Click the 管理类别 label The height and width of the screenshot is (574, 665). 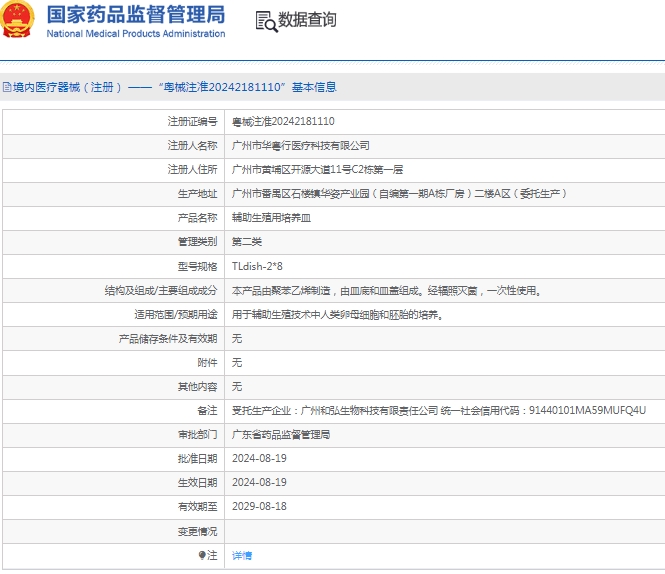tap(197, 242)
